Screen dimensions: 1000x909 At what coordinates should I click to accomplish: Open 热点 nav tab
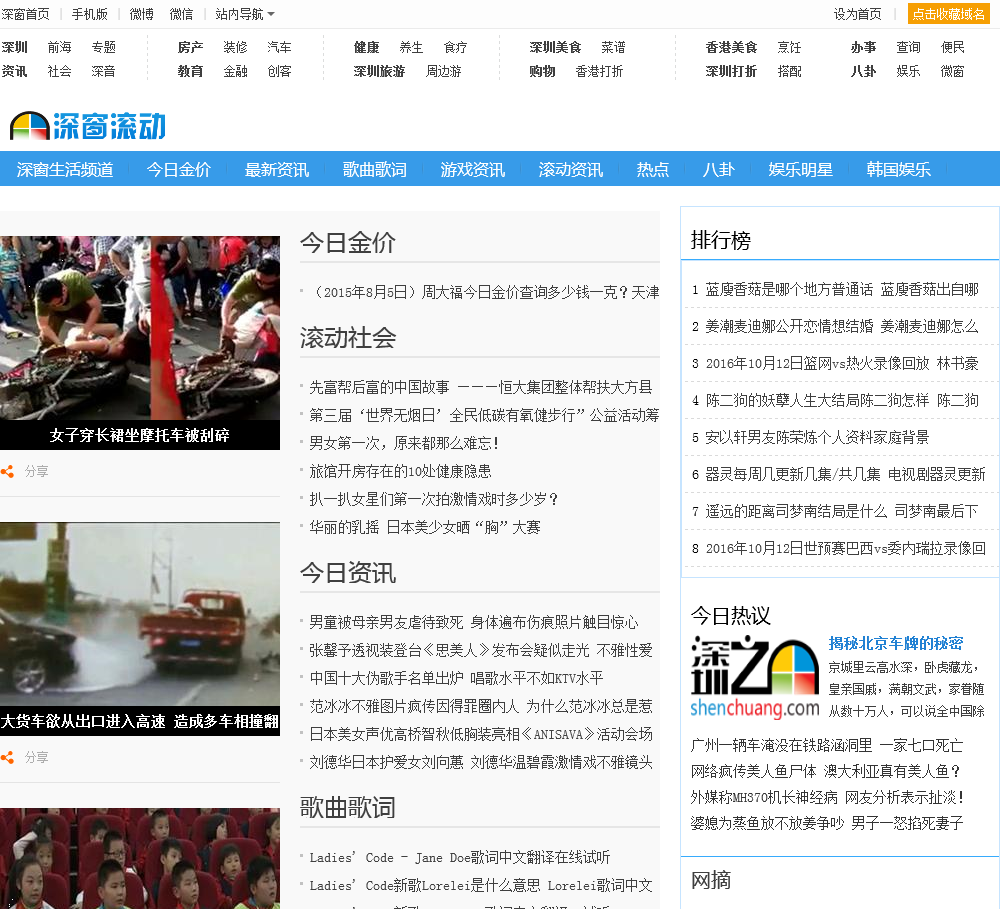653,169
